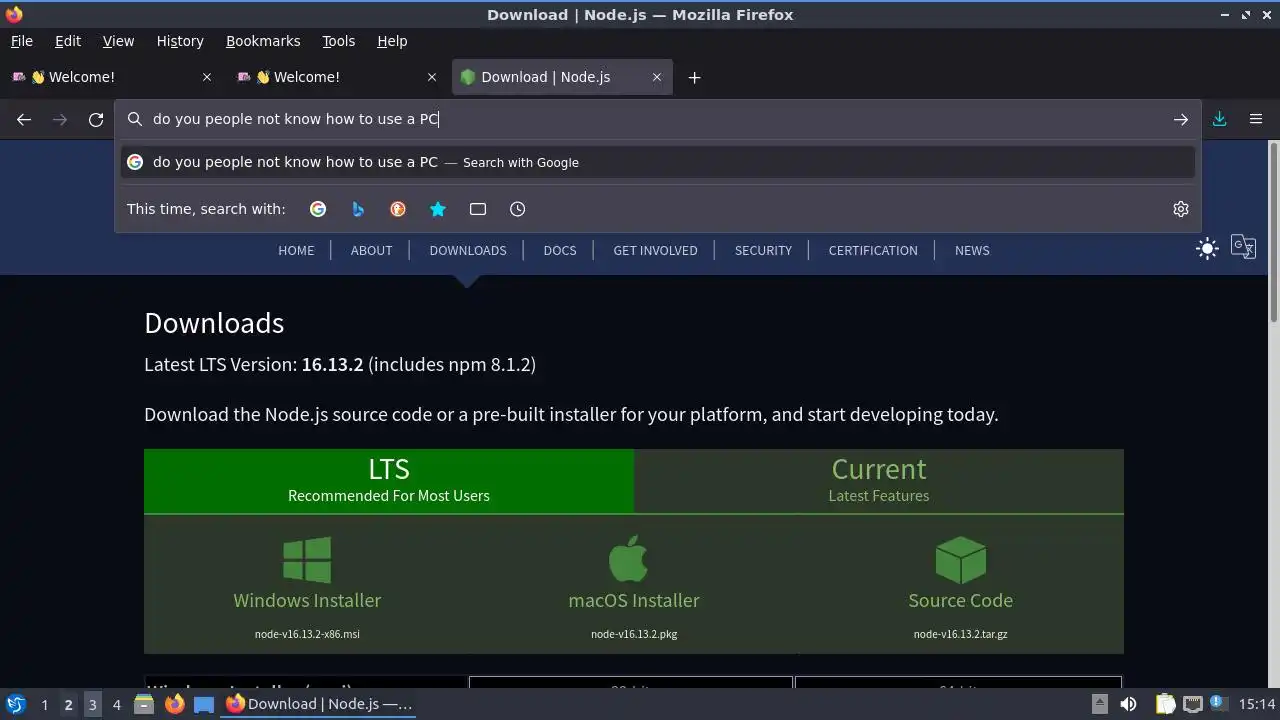
Task: Go to the SECURITY nav link
Action: (x=763, y=250)
